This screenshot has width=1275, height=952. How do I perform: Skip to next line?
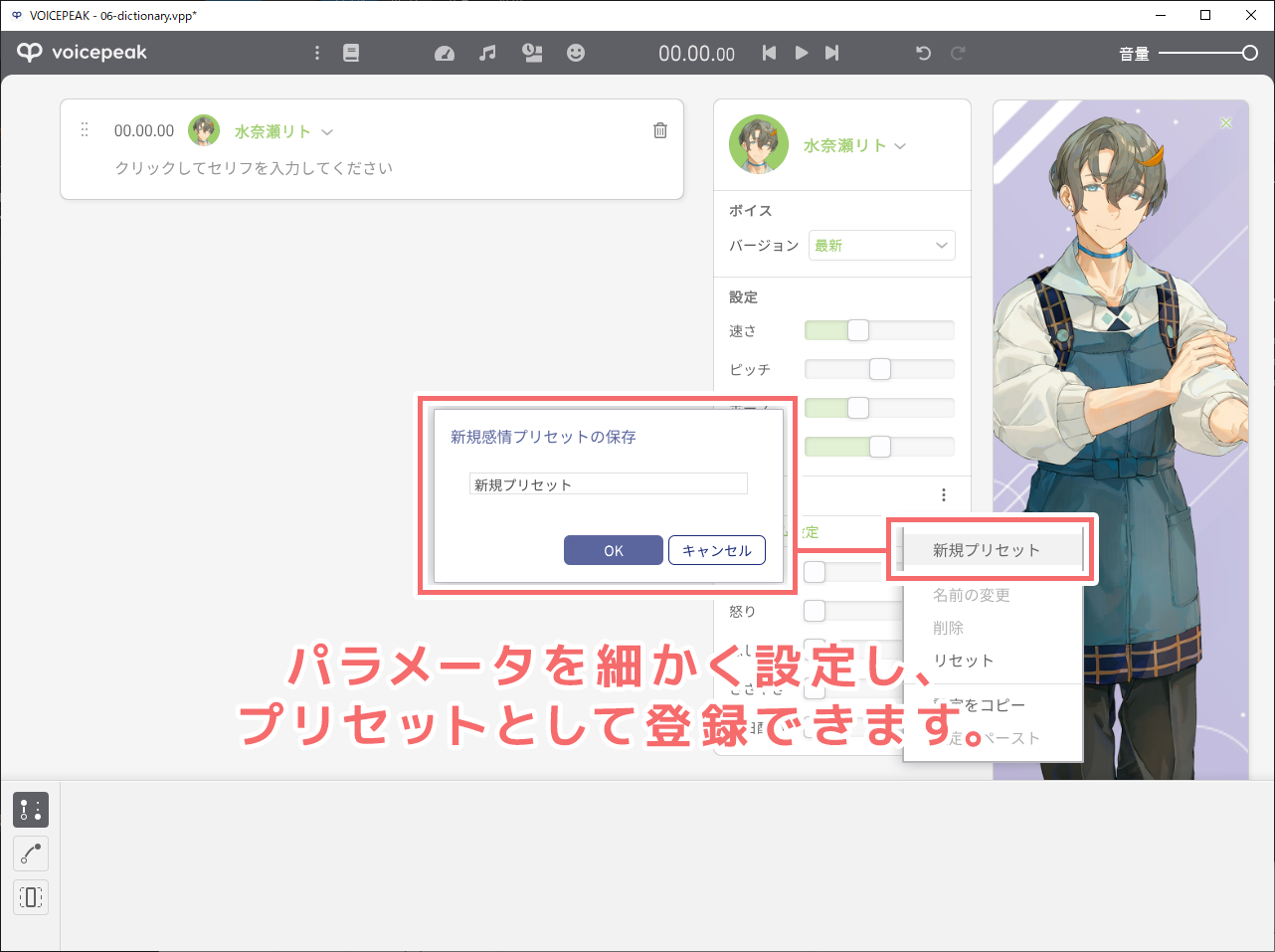832,53
